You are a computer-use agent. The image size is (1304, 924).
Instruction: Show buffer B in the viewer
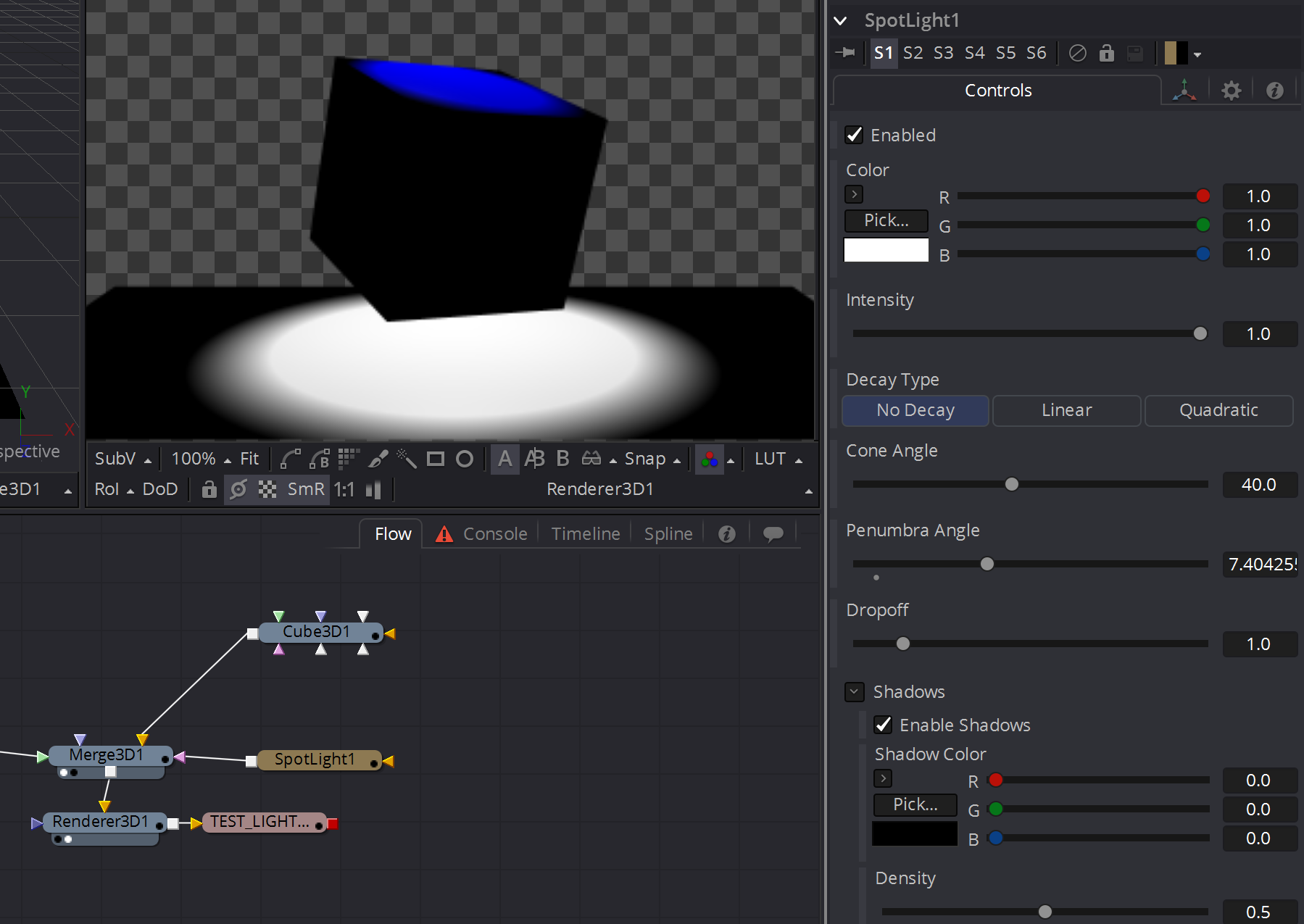[x=562, y=459]
